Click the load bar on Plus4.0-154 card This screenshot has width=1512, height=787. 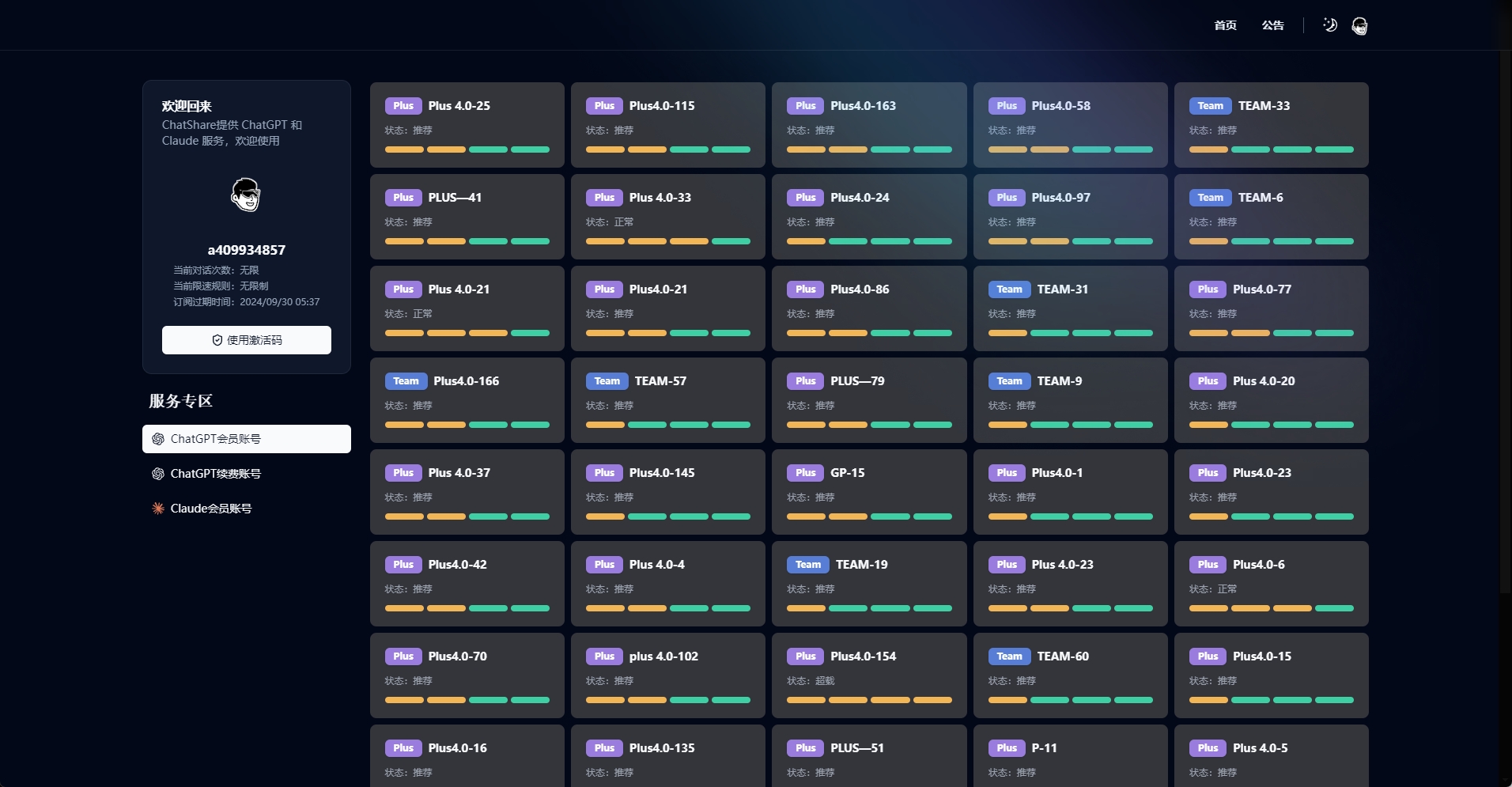tap(869, 700)
